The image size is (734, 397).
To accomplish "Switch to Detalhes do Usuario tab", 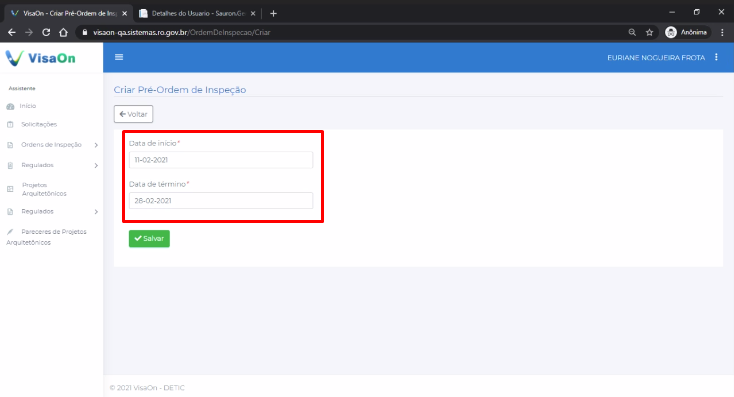I will tap(198, 14).
